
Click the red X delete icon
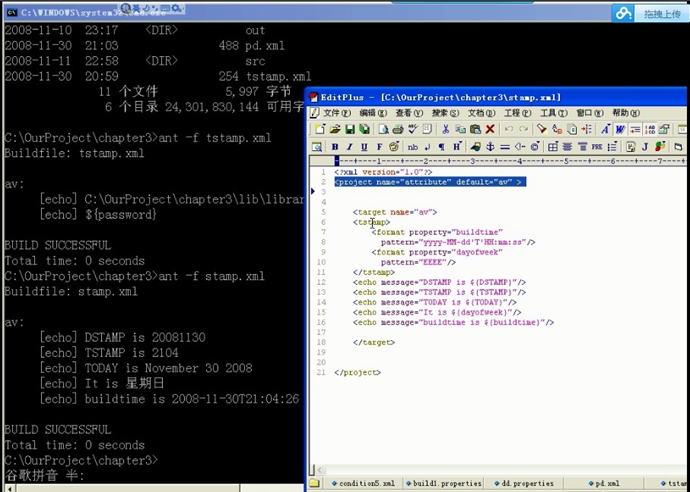(490, 129)
